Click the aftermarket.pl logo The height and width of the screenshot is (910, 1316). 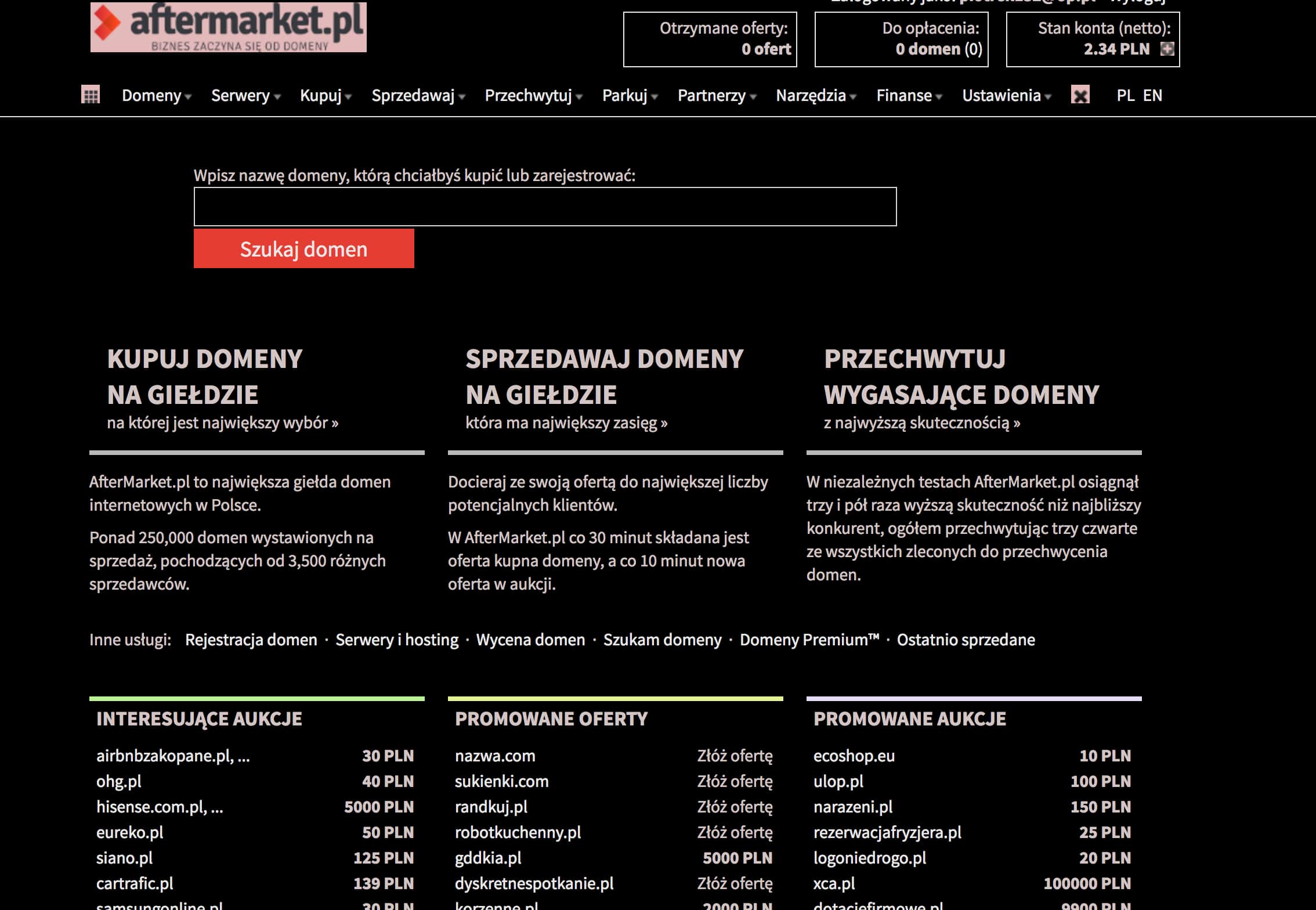click(x=228, y=27)
